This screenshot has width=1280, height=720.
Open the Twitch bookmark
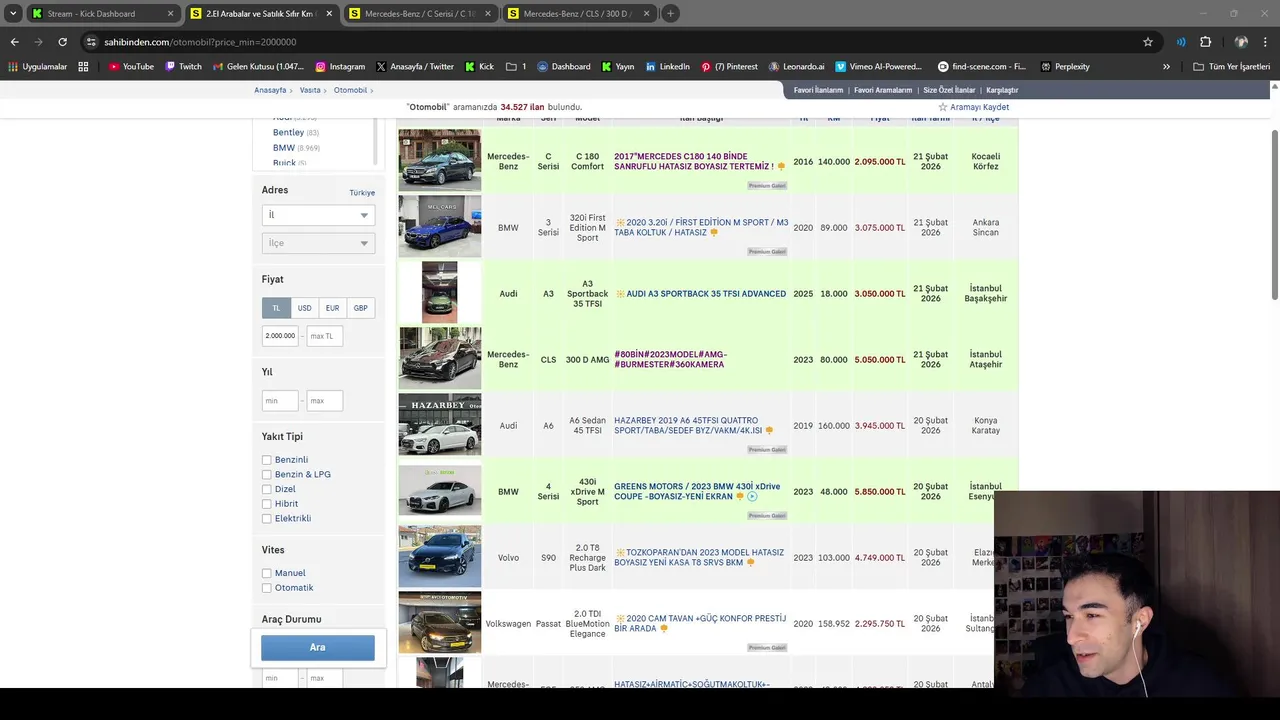pyautogui.click(x=183, y=67)
